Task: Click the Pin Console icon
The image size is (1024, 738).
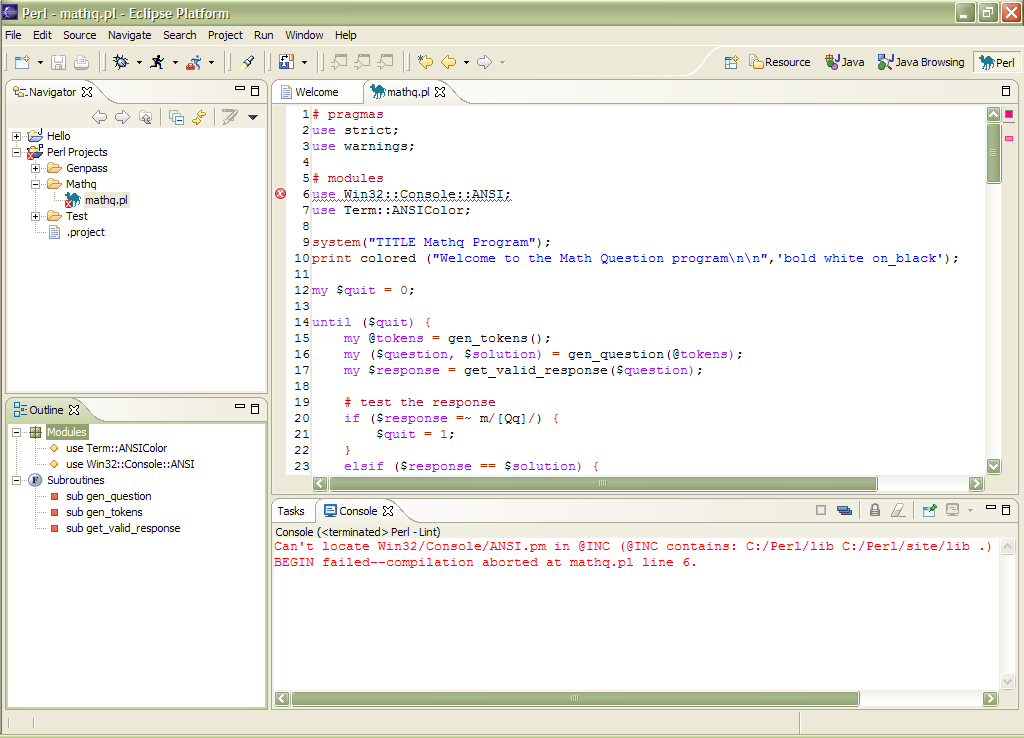Action: (x=929, y=510)
